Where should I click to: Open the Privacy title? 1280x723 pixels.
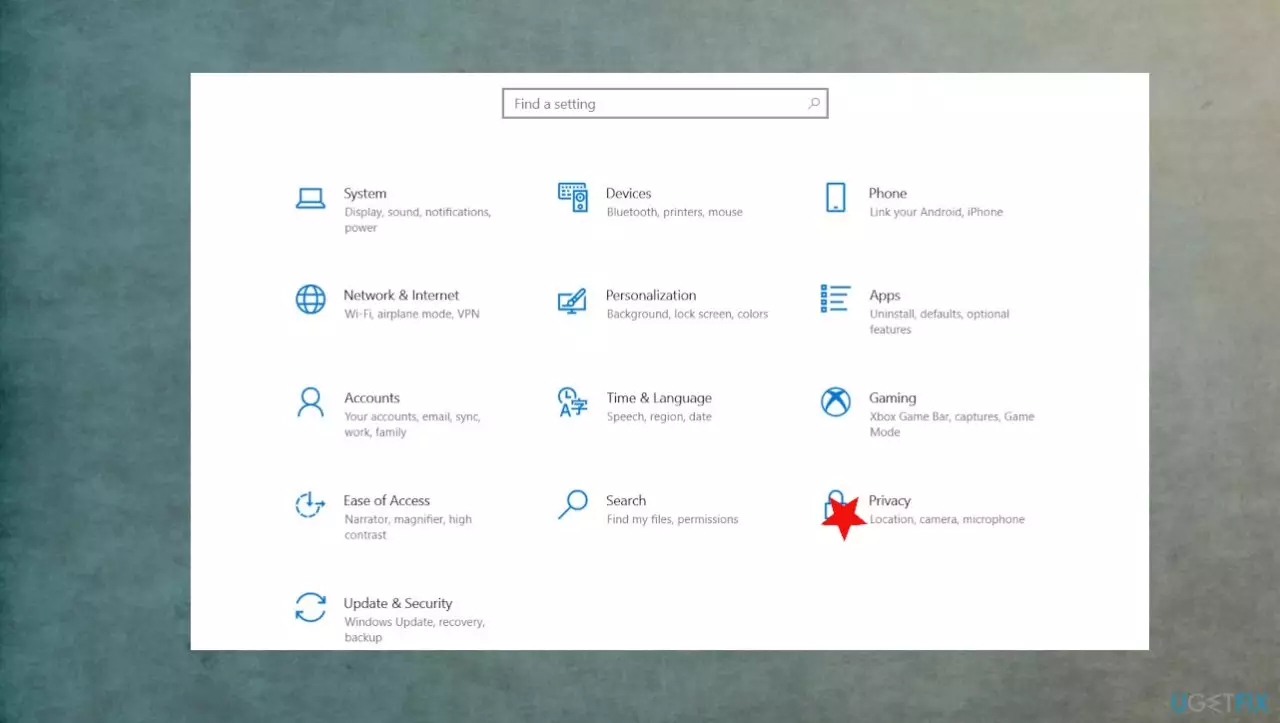click(x=890, y=501)
